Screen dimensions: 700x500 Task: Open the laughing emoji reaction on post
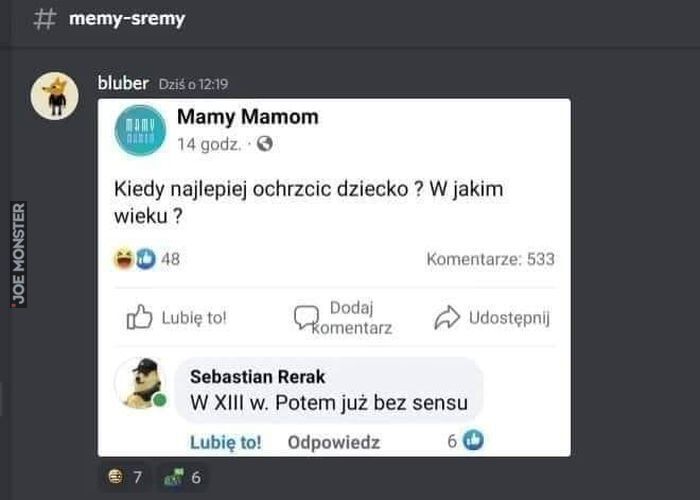tap(124, 259)
